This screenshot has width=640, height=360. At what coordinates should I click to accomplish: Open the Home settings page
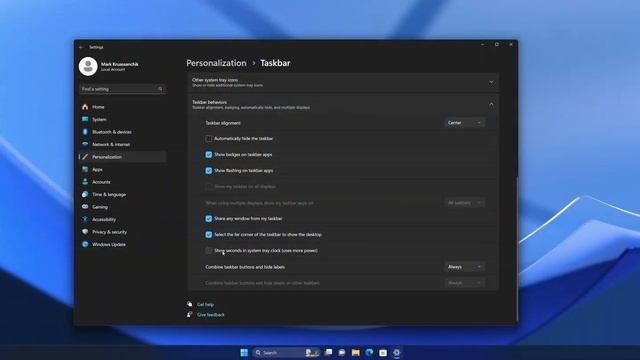click(122, 107)
